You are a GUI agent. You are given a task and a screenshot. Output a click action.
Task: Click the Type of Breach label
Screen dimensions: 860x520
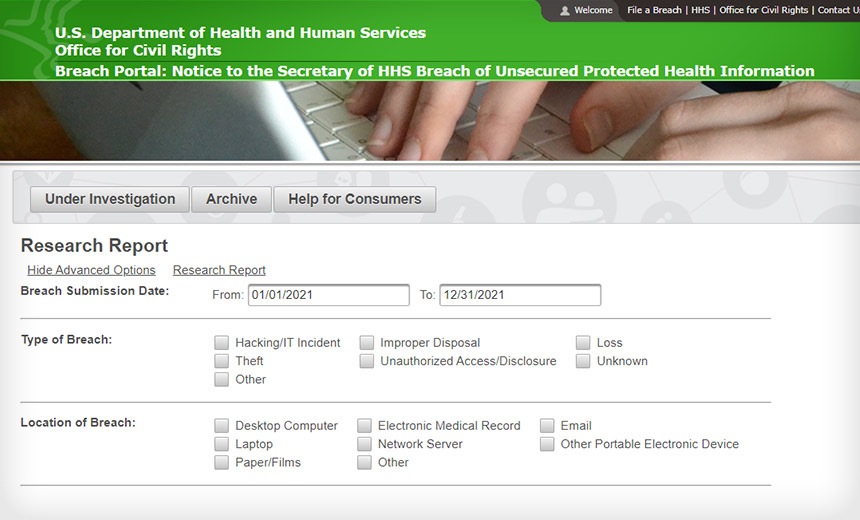coord(66,340)
